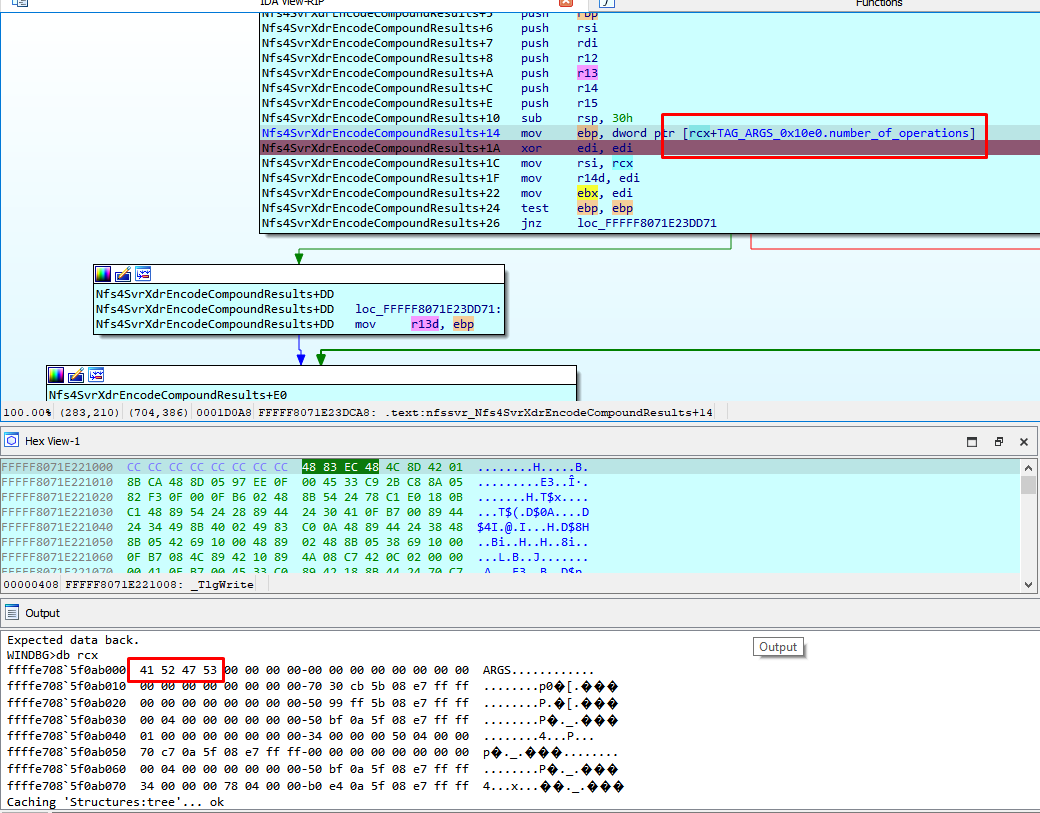Click 'WINDBG>db rcx' command line in Output

pyautogui.click(x=52, y=655)
